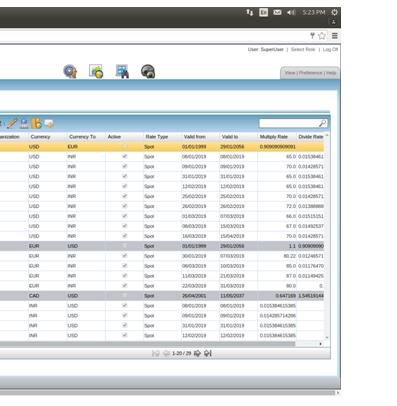This screenshot has height=406, width=397.
Task: Select the 1.1 multiply rate cell in the EUR to USD row
Action: pos(277,246)
